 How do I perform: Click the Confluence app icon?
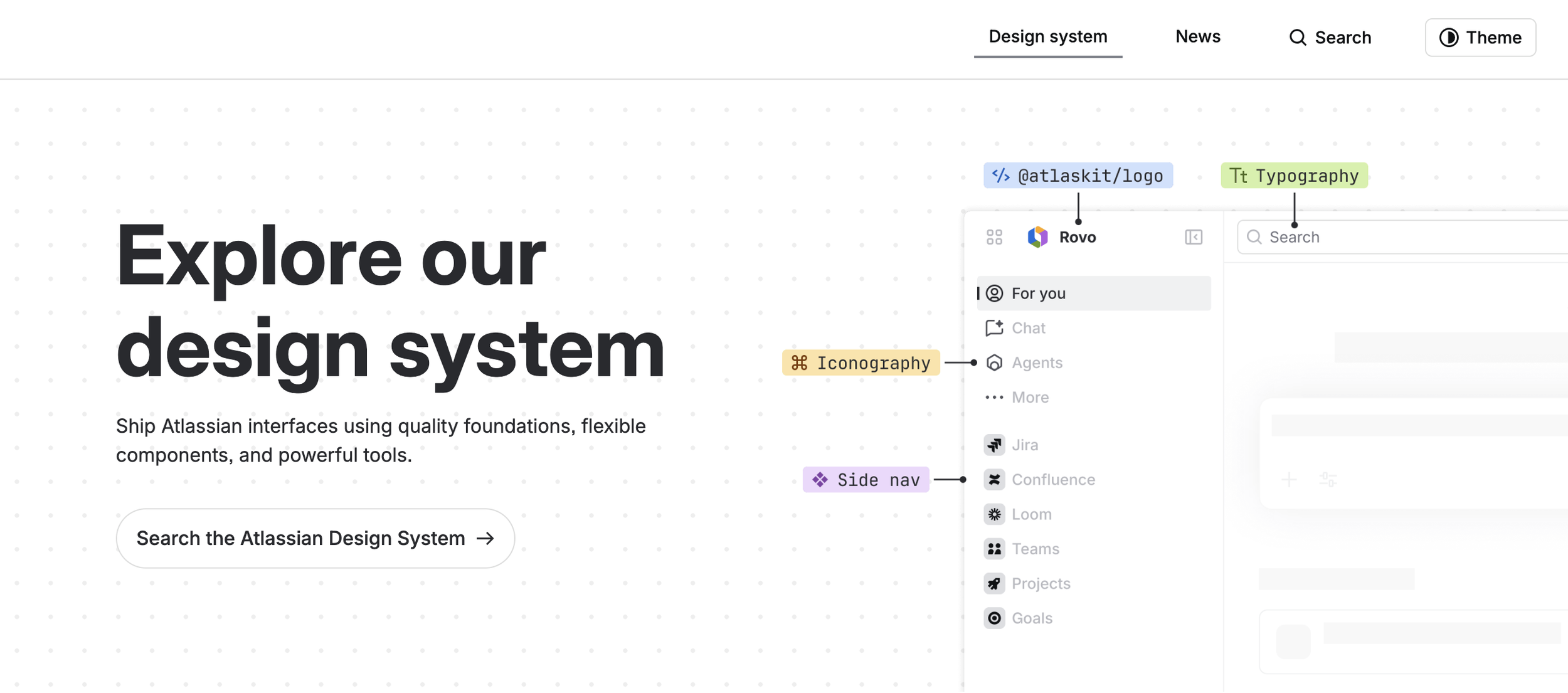[x=994, y=480]
